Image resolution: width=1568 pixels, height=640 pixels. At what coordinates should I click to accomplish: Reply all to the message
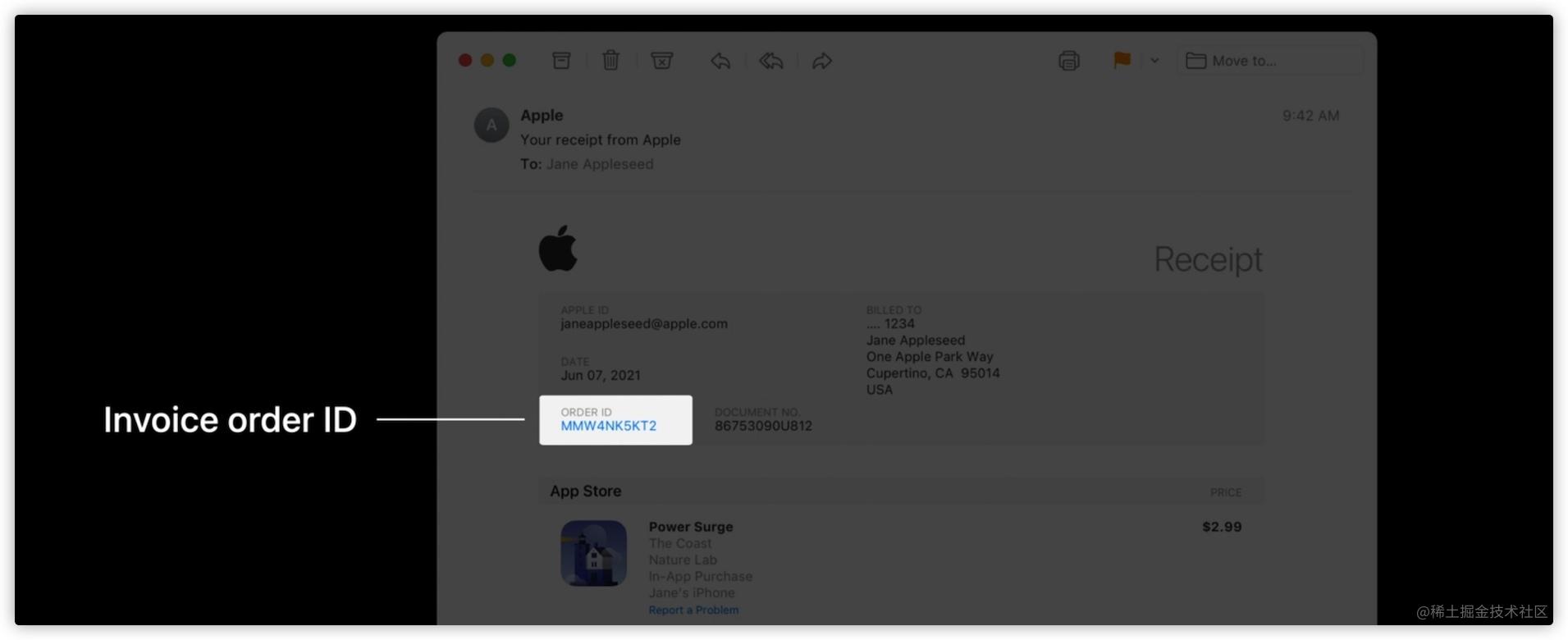point(771,61)
